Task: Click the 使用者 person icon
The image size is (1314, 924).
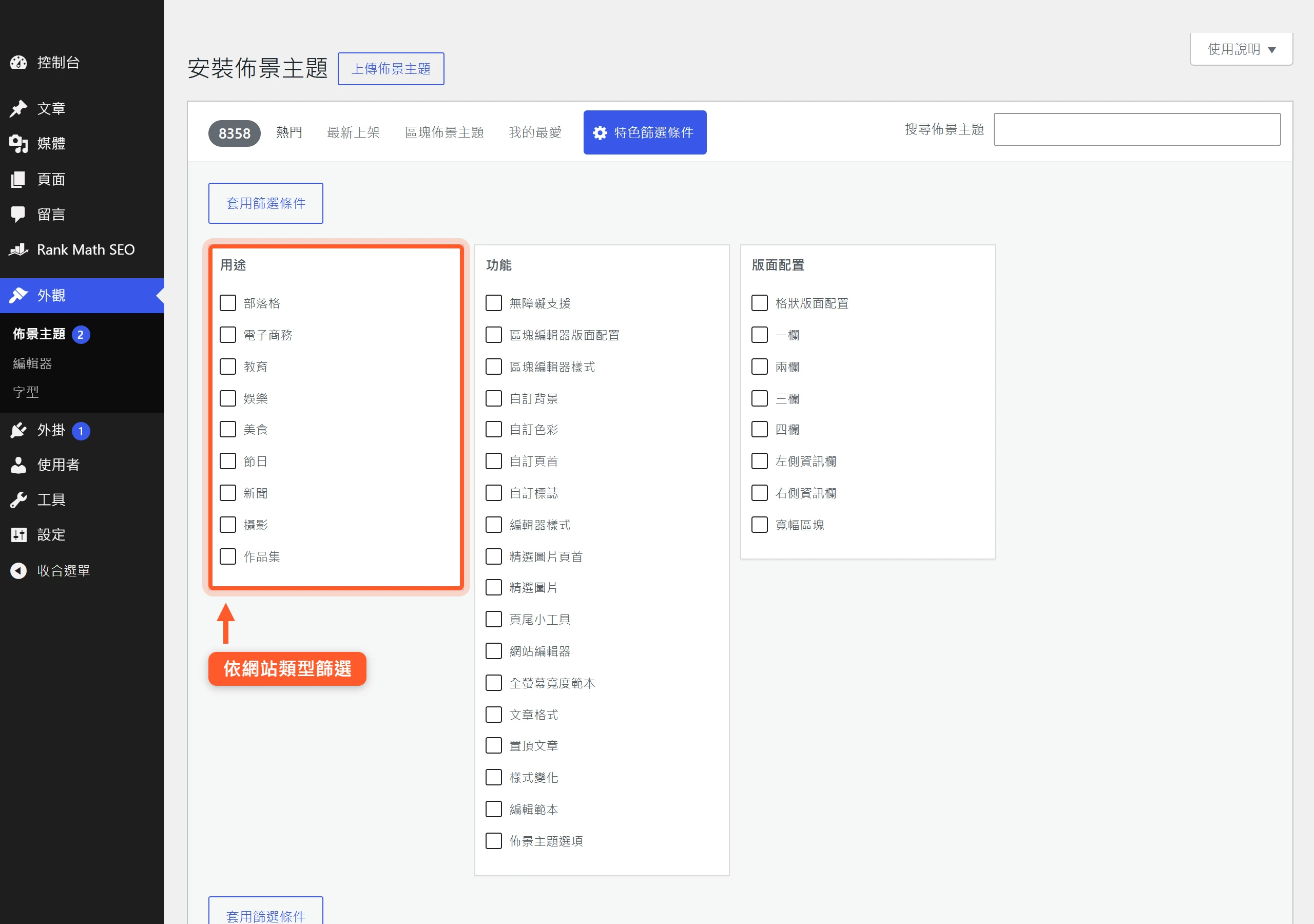Action: tap(18, 465)
